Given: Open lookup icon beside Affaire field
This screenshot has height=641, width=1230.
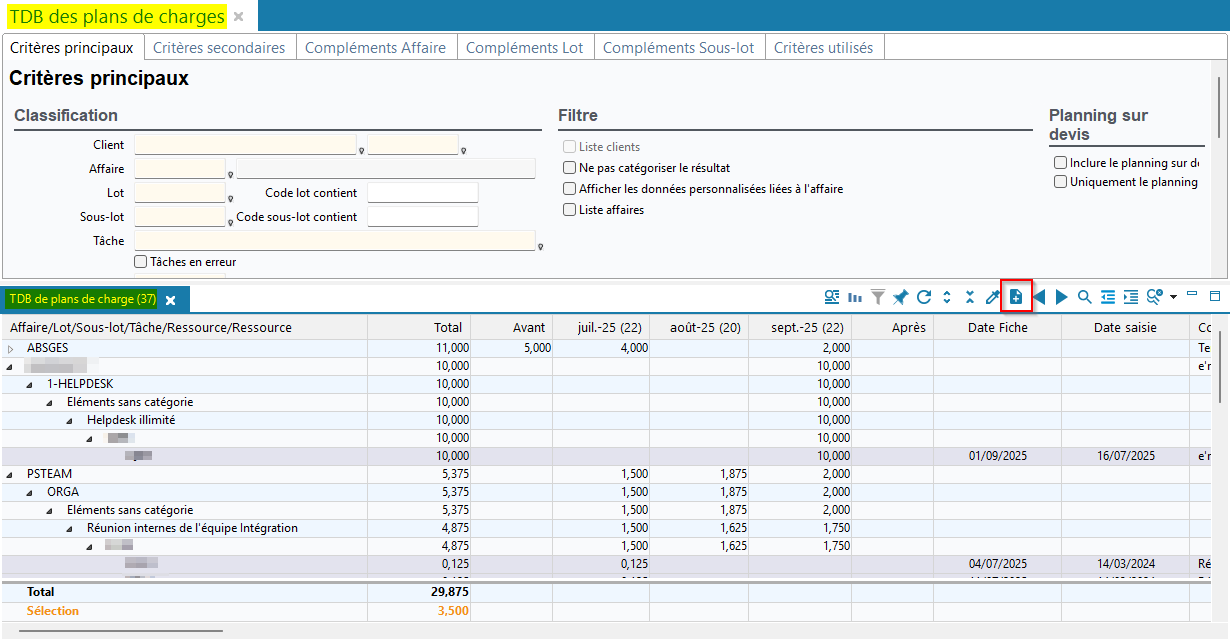Looking at the screenshot, I should click(x=230, y=175).
